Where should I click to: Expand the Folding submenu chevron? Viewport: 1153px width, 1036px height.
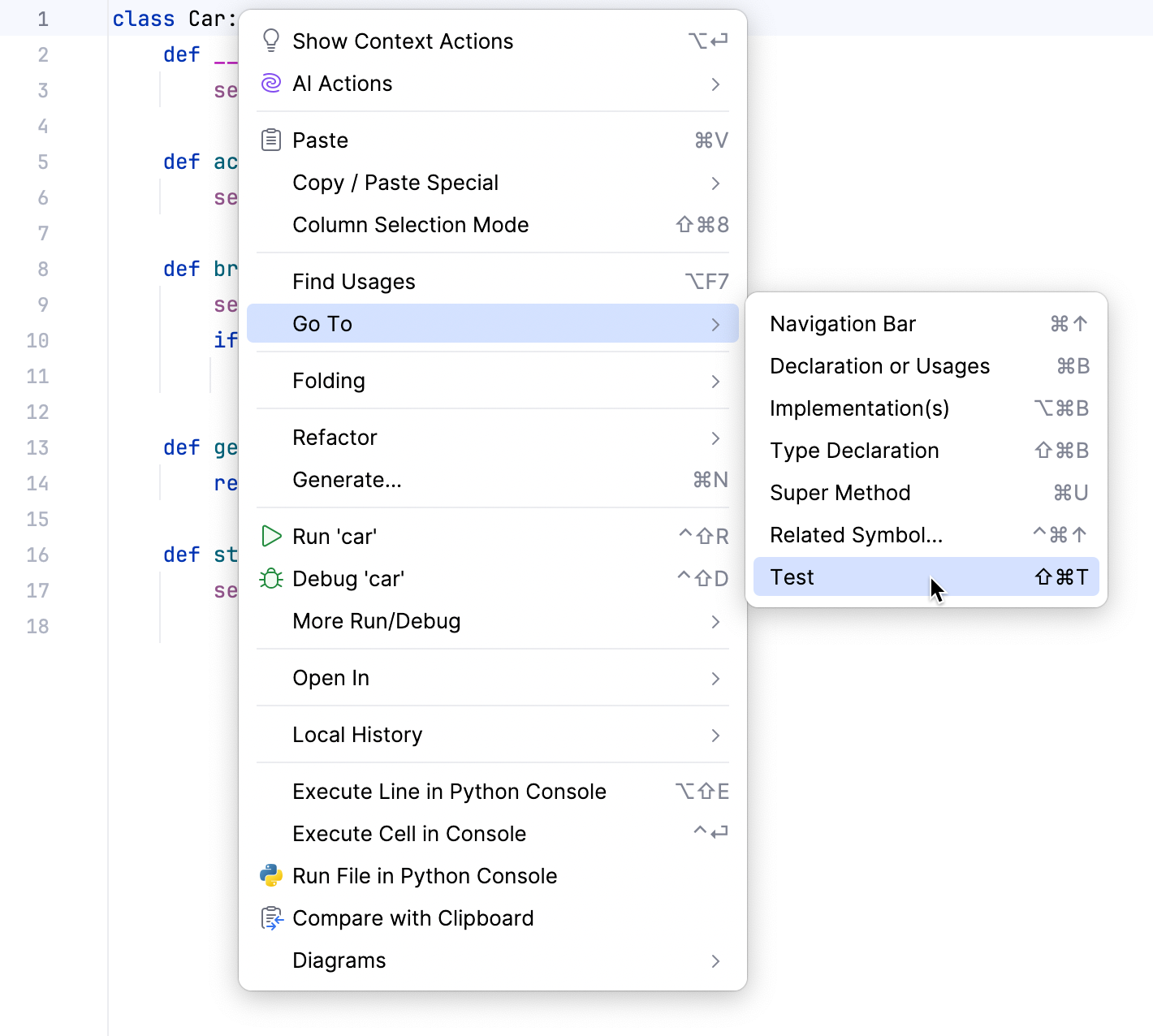715,381
